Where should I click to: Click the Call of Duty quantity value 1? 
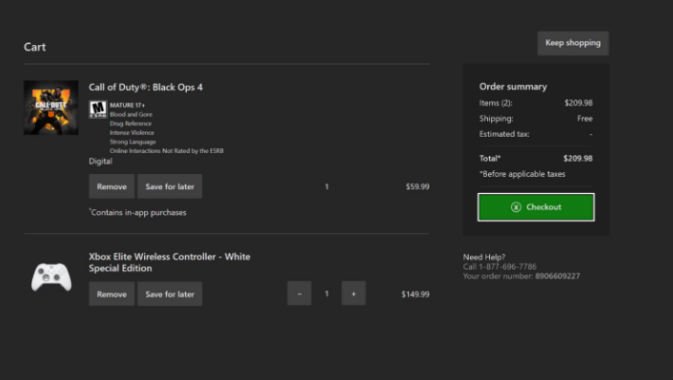pyautogui.click(x=327, y=187)
